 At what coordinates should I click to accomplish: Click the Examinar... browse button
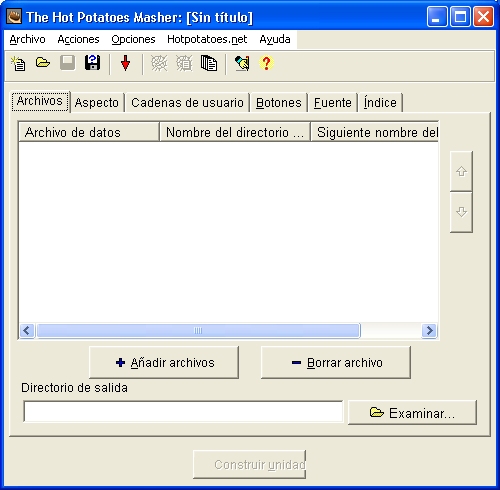click(412, 413)
